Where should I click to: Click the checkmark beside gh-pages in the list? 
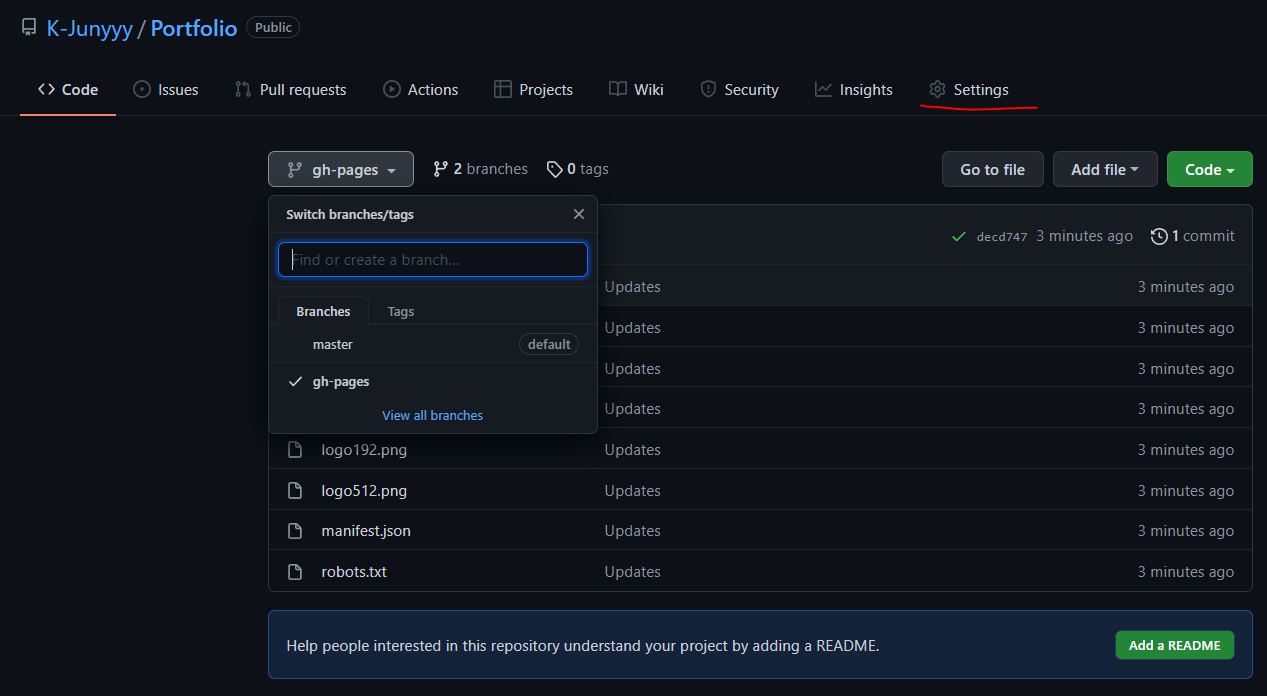click(295, 382)
